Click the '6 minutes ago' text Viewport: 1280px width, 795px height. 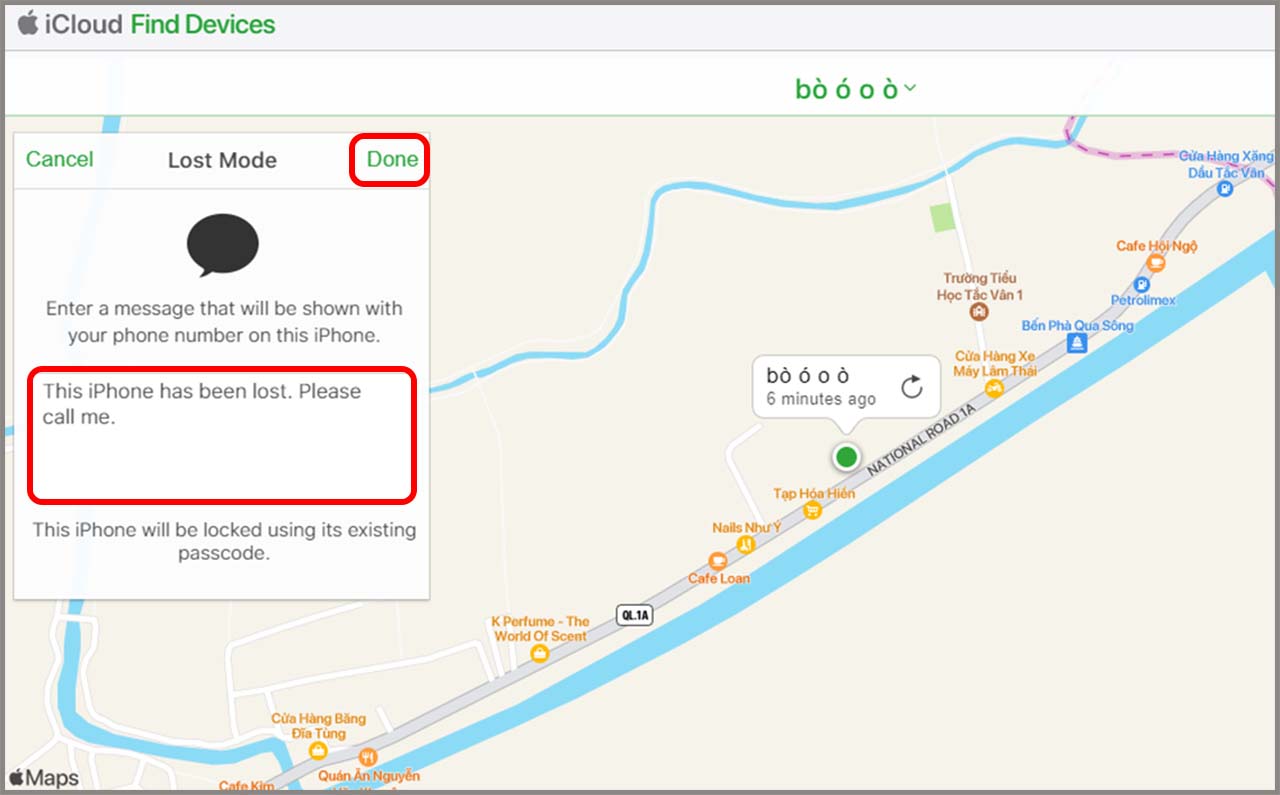click(821, 399)
